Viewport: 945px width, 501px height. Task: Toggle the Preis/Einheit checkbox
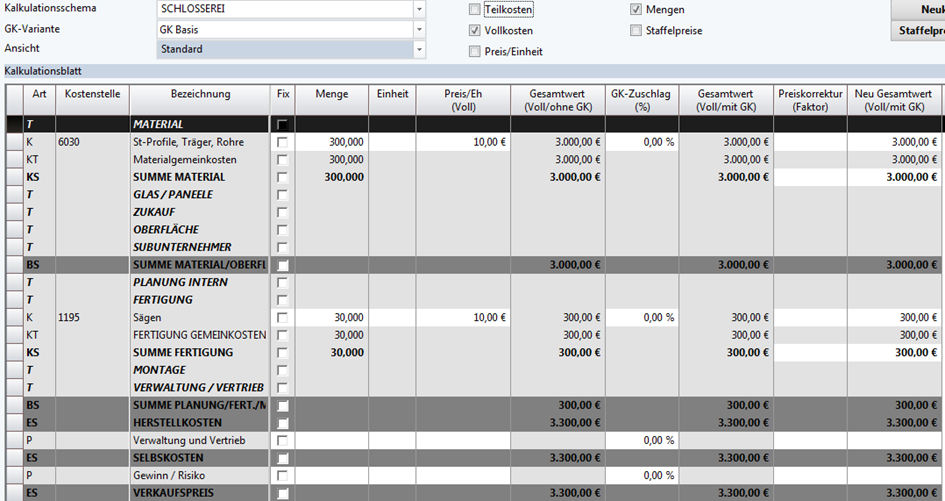pos(475,52)
